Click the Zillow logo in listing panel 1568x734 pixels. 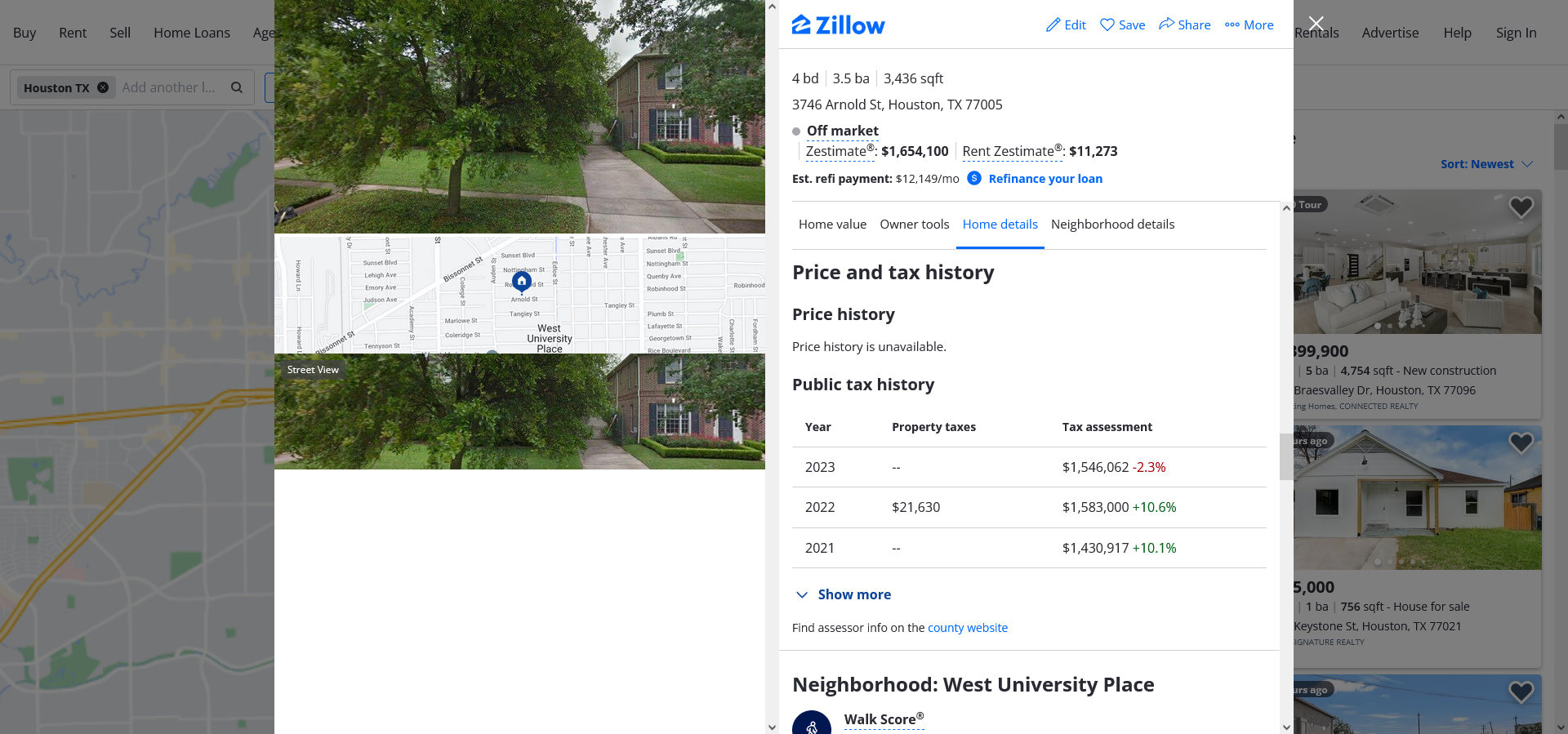[x=838, y=25]
